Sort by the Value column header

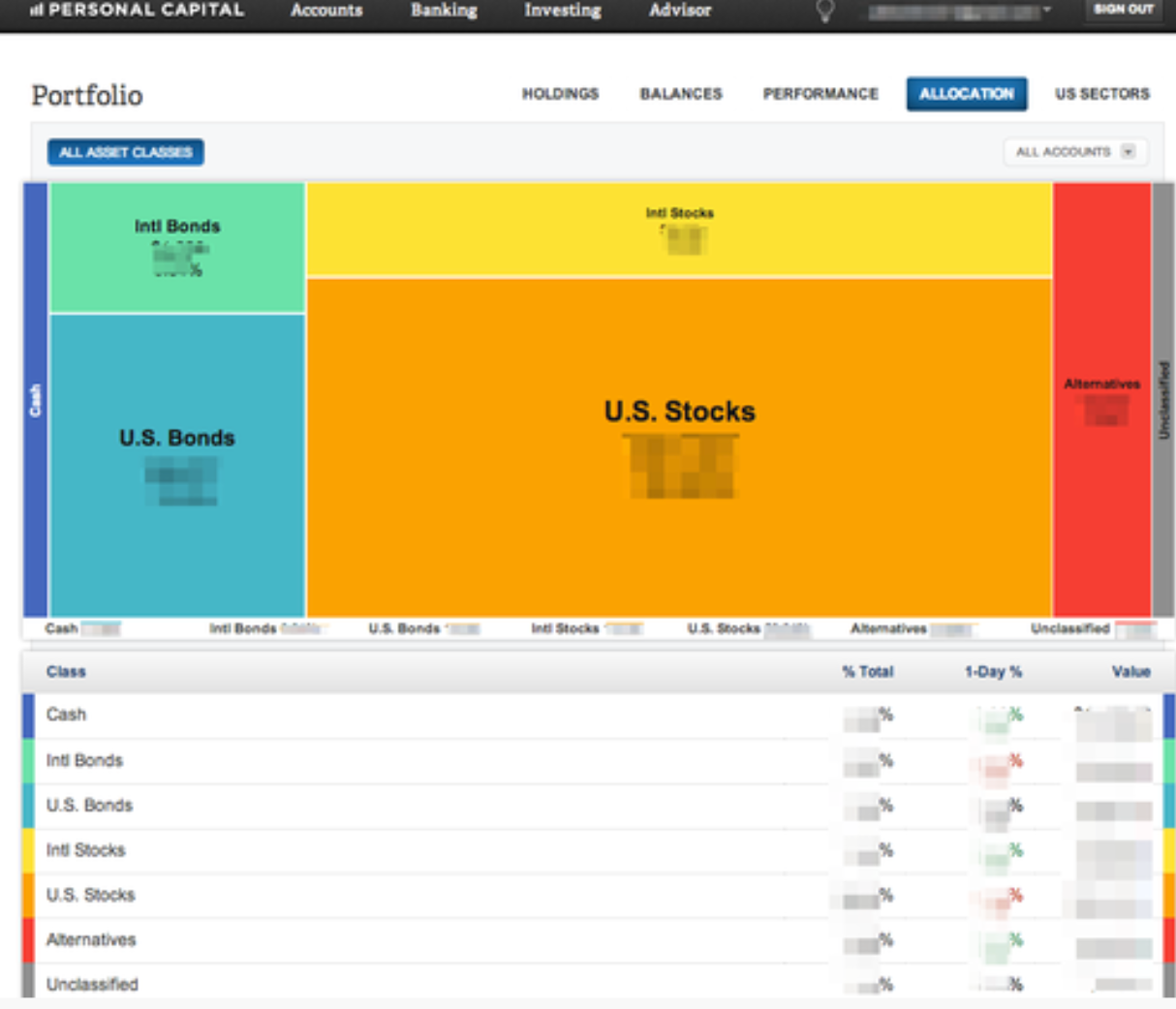click(1130, 671)
